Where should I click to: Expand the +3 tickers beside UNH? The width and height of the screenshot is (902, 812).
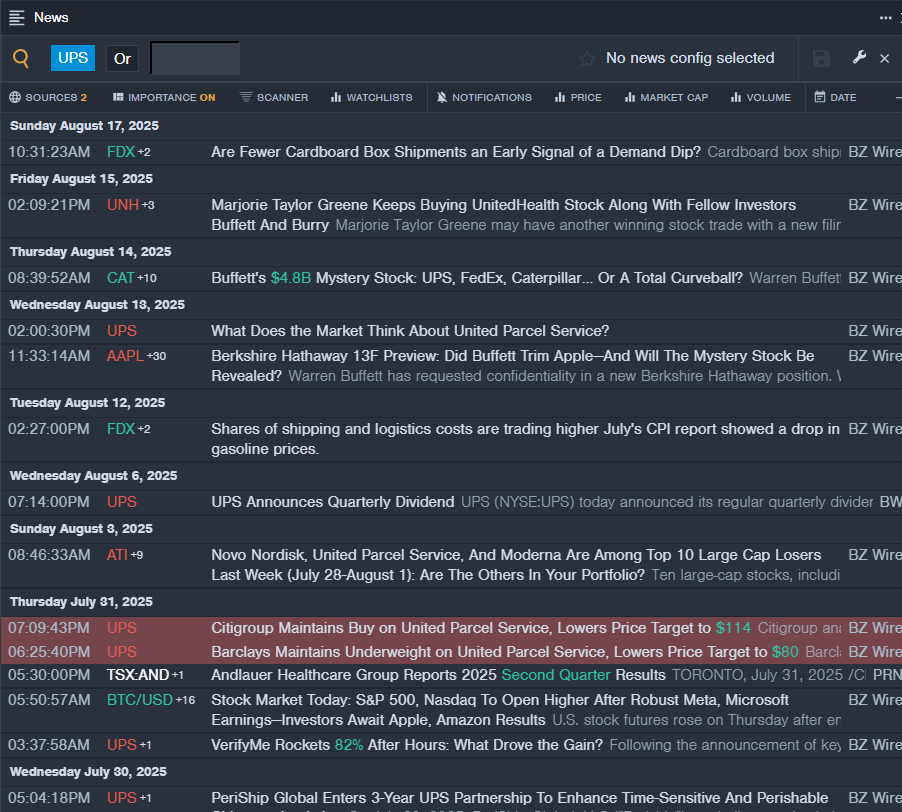pyautogui.click(x=148, y=205)
